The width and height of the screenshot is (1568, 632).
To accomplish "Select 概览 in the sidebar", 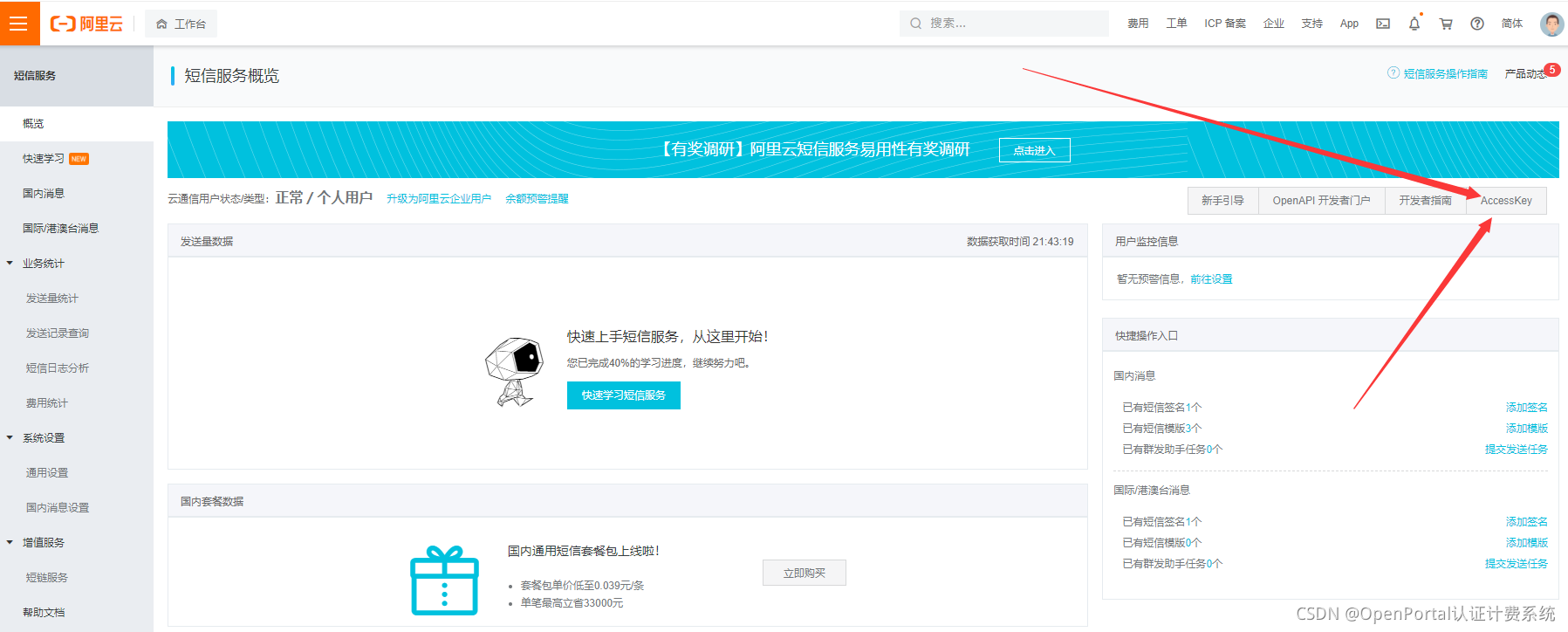I will pos(77,124).
